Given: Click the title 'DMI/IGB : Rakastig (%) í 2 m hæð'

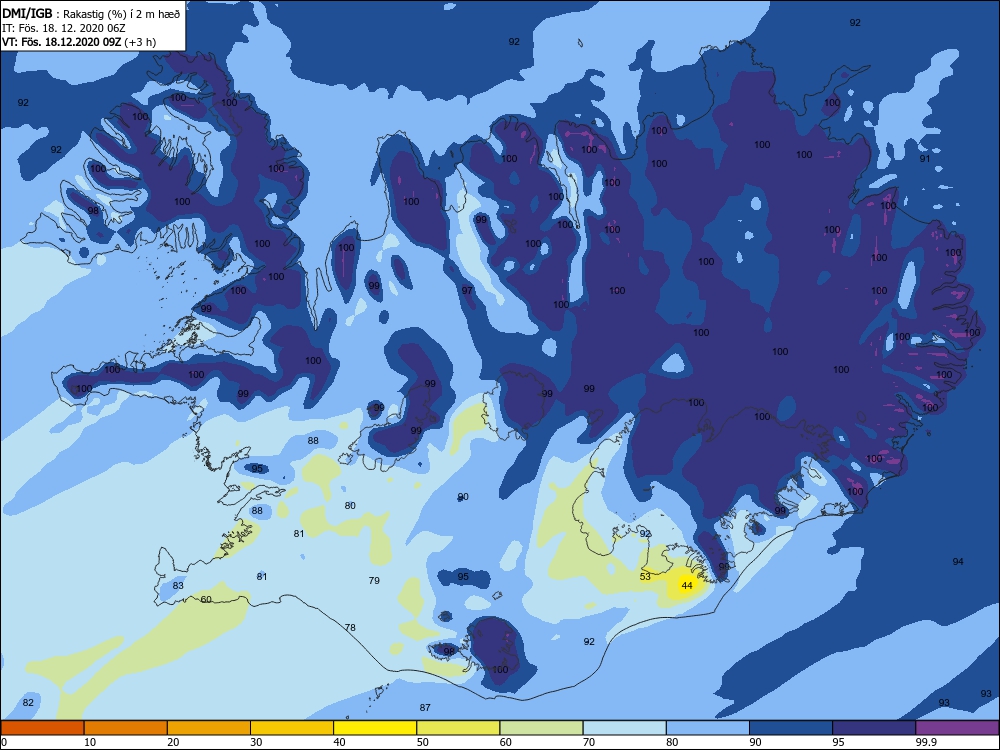Looking at the screenshot, I should [x=91, y=13].
